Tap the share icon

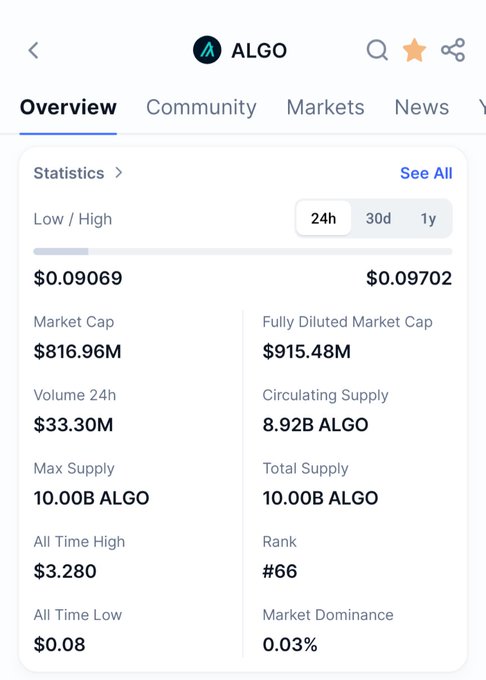[453, 50]
